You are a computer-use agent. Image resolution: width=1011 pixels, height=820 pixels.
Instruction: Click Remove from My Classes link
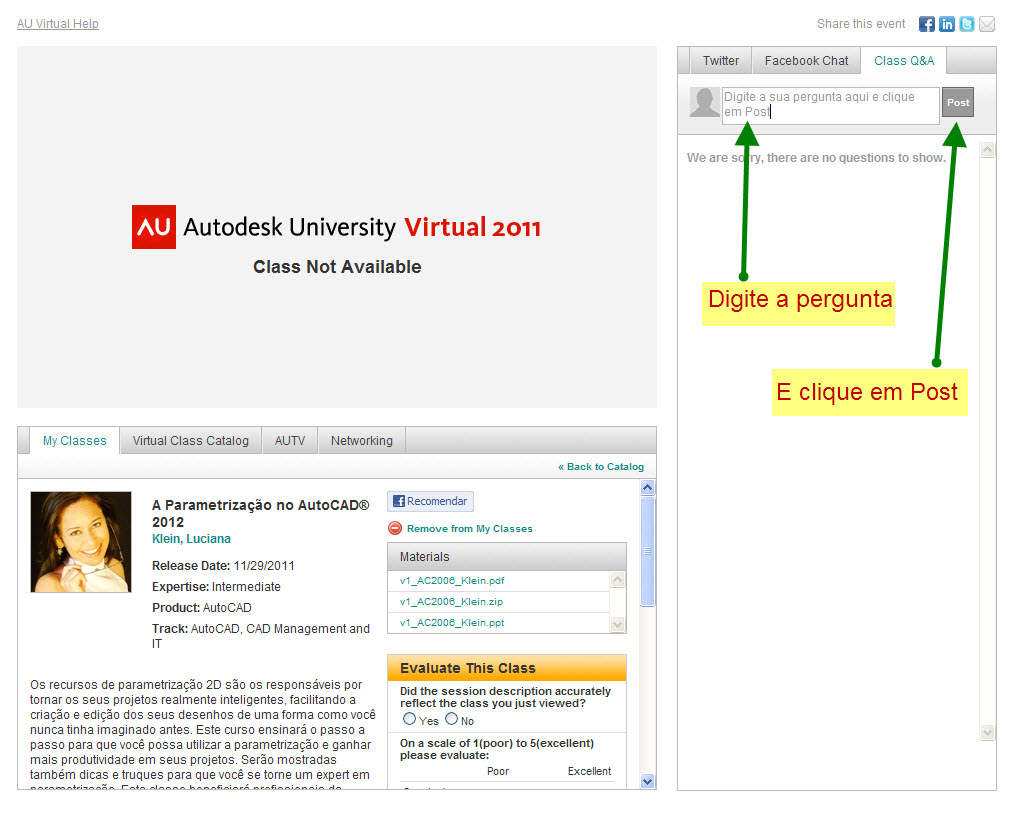(x=469, y=529)
